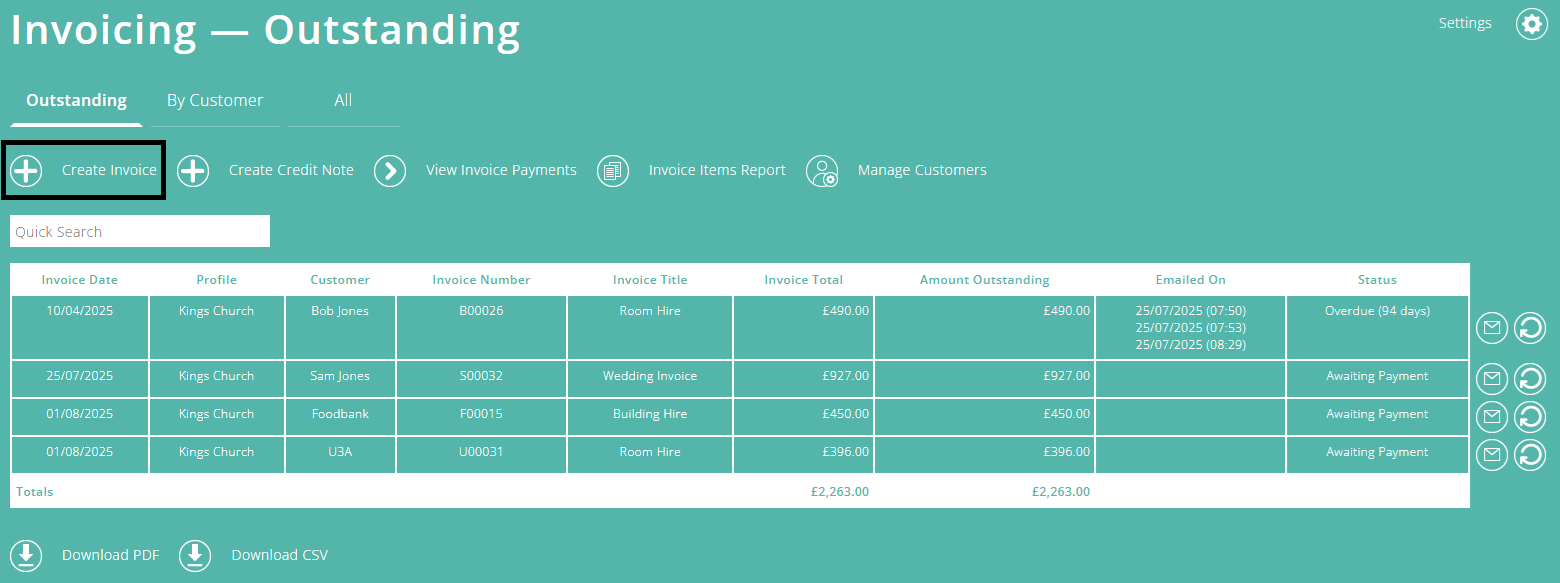Click the View Invoice Payments arrow icon
The height and width of the screenshot is (583, 1560).
390,171
